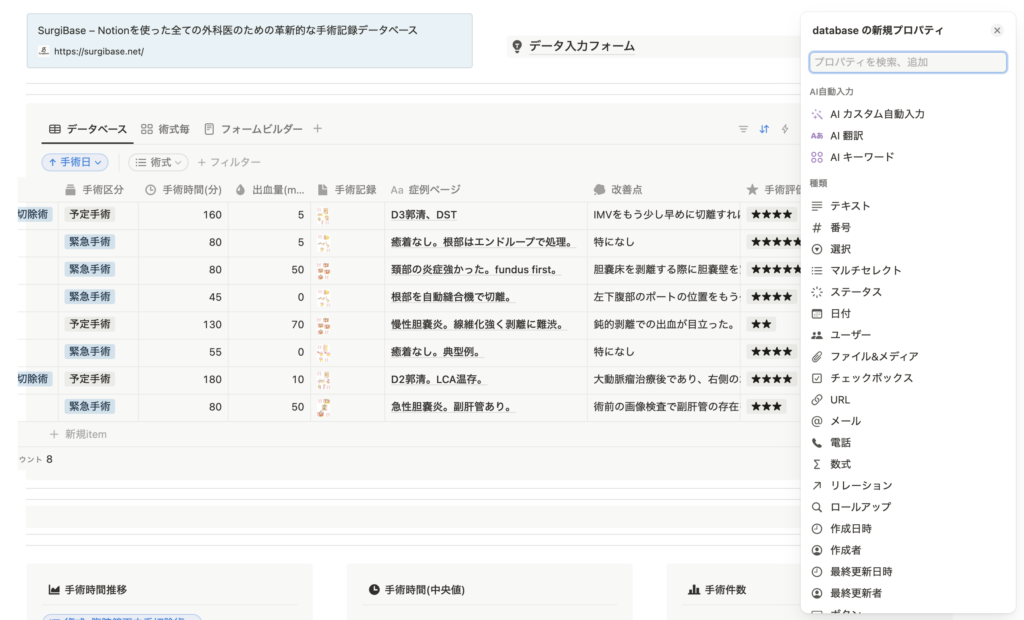Open the SurgiBase bookmark link
The width and height of the screenshot is (1024, 620).
249,41
